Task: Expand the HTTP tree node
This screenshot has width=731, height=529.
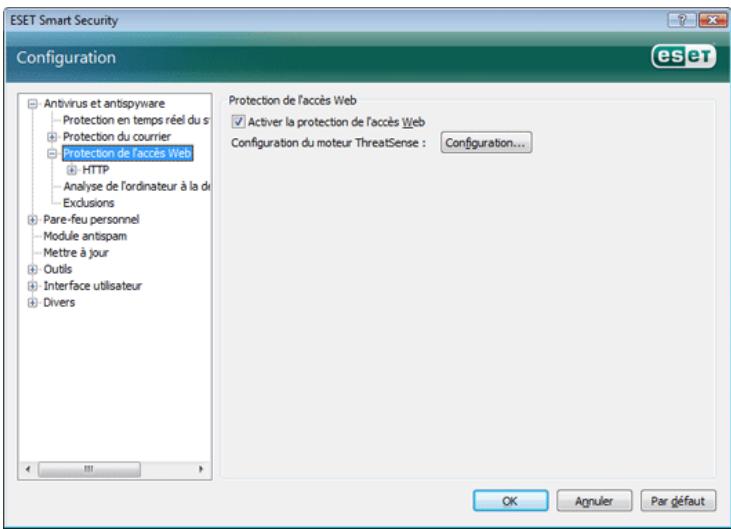Action: point(71,170)
